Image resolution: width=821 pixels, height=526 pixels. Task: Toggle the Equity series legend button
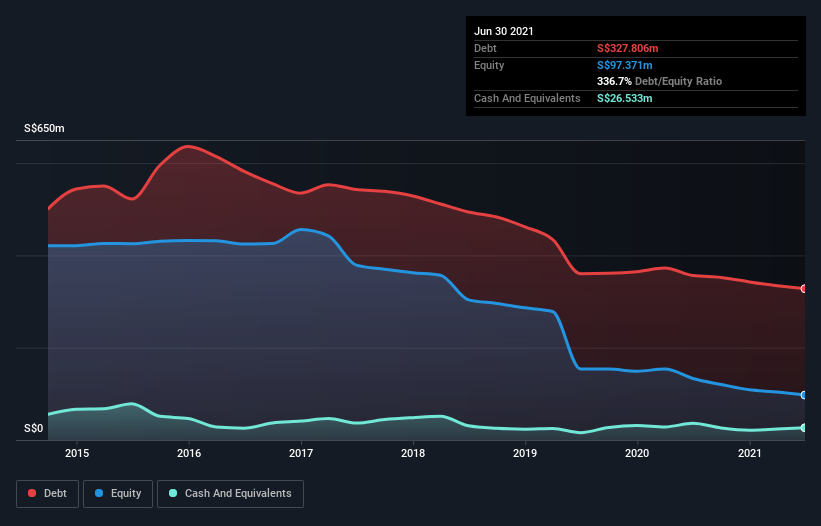click(118, 494)
